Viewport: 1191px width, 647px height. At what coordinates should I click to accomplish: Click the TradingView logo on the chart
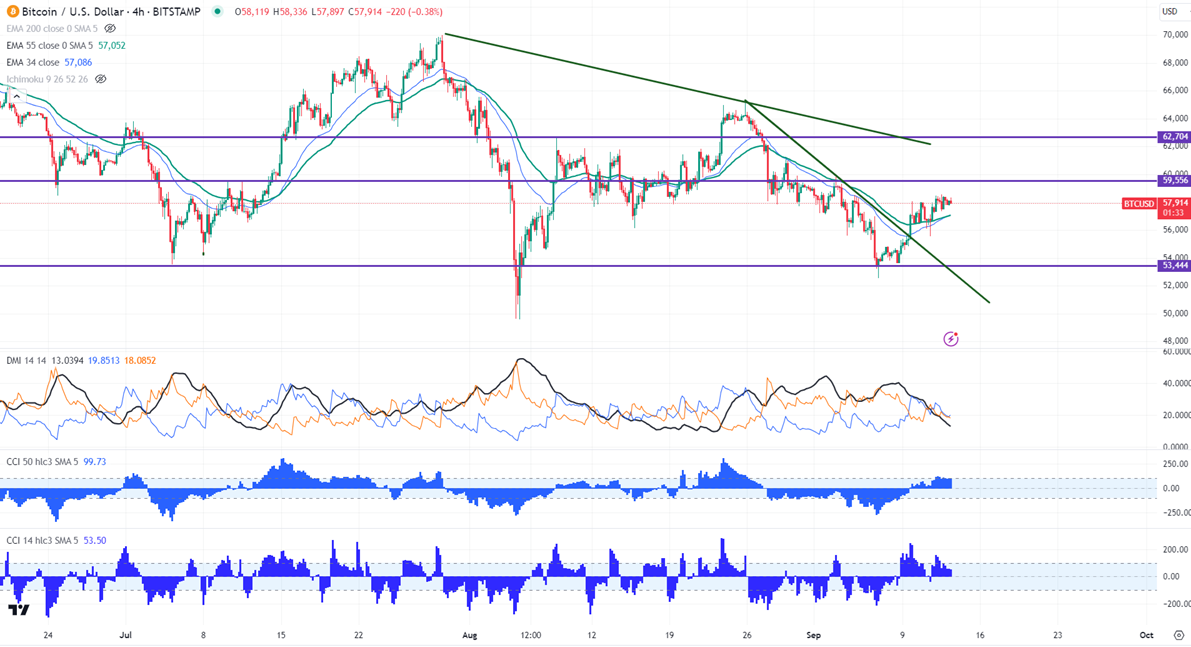tap(18, 609)
